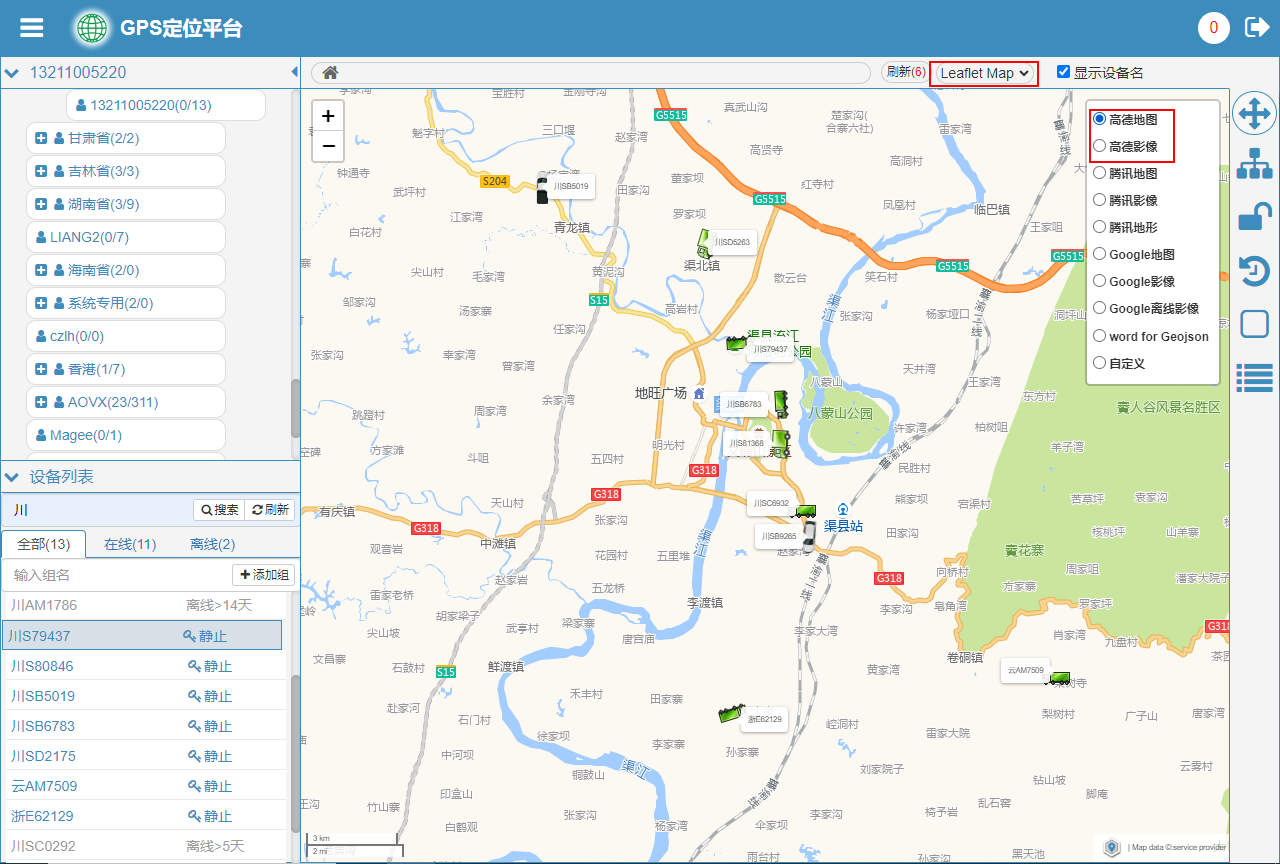1280x864 pixels.
Task: Open history playback clock icon
Action: [x=1254, y=271]
